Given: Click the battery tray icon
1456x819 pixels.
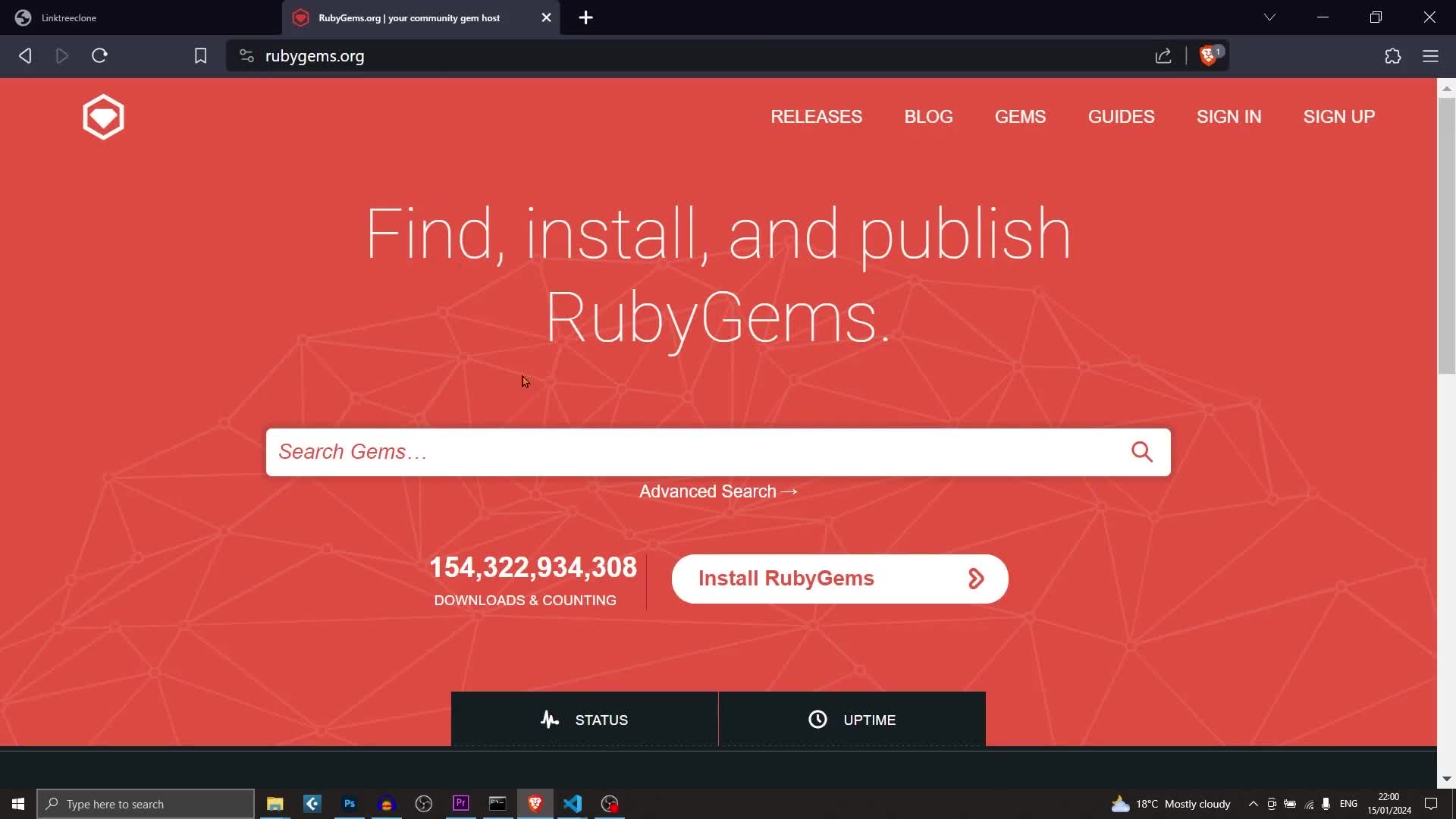Looking at the screenshot, I should point(1290,804).
